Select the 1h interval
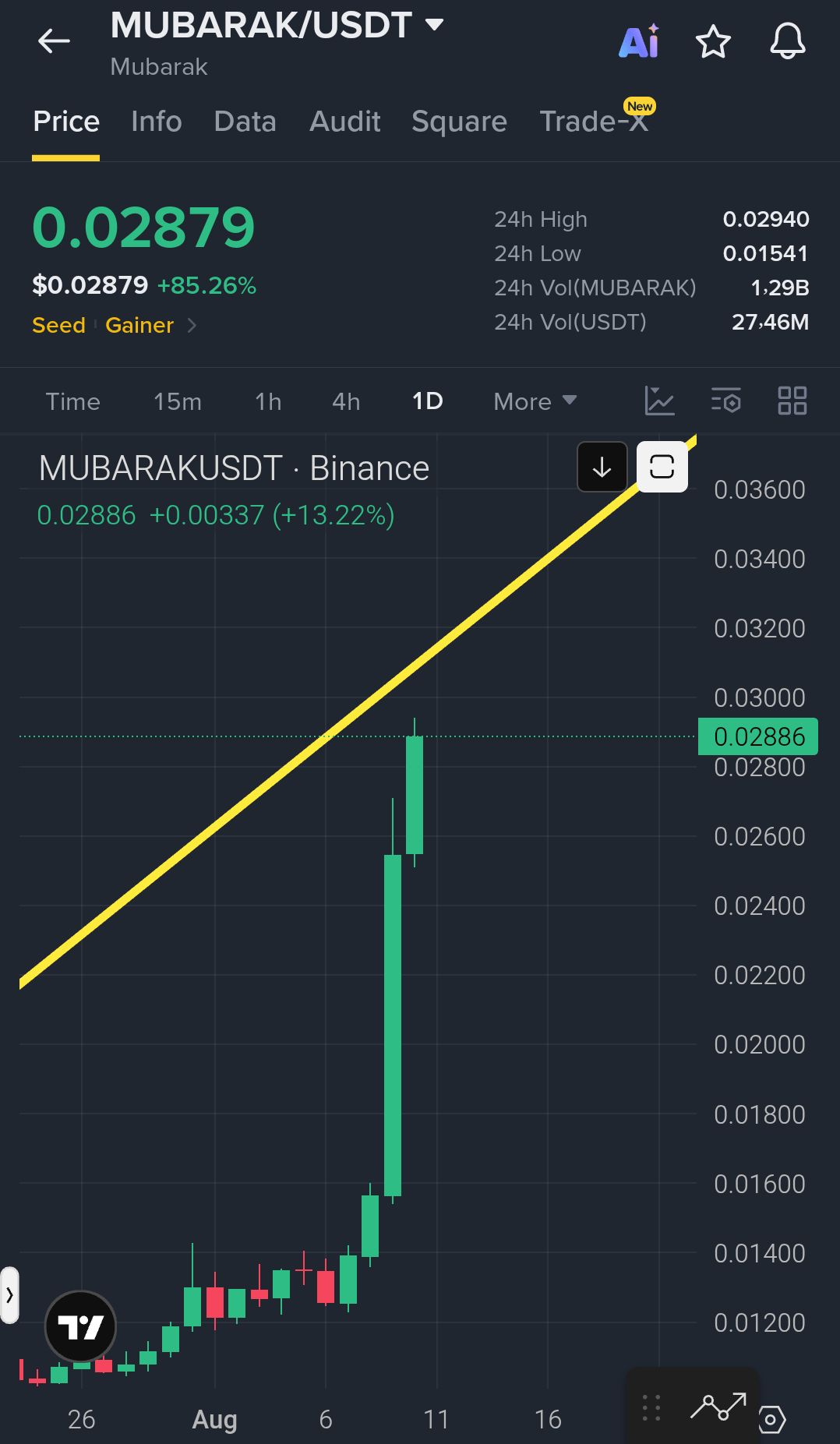This screenshot has height=1444, width=840. [x=268, y=401]
